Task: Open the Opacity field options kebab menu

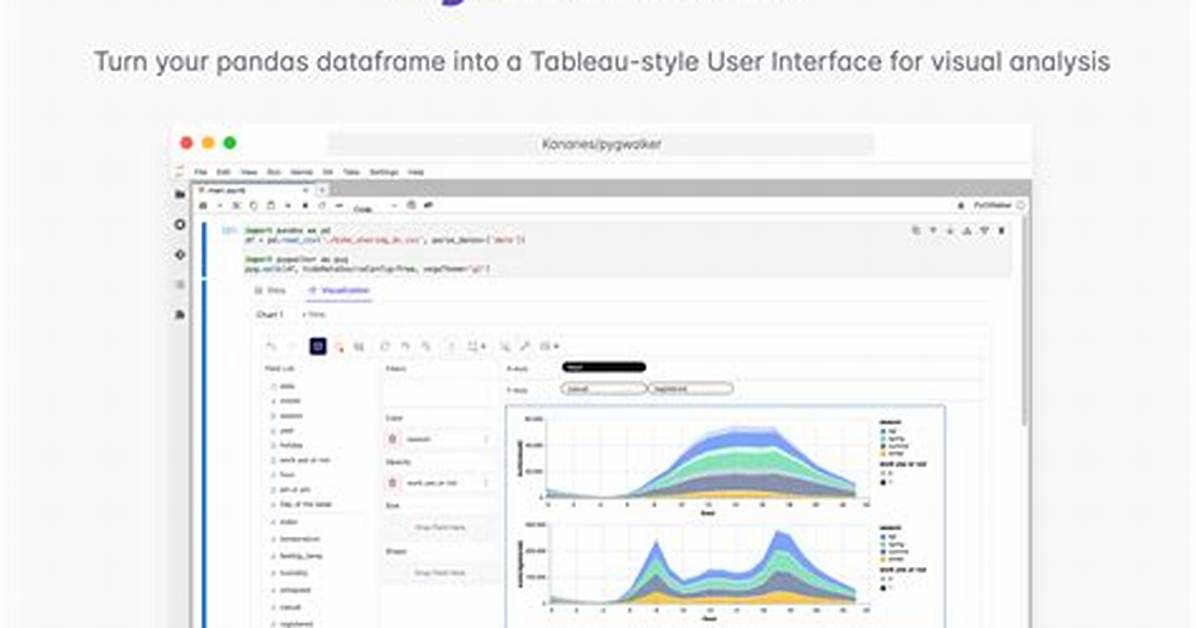Action: point(486,482)
